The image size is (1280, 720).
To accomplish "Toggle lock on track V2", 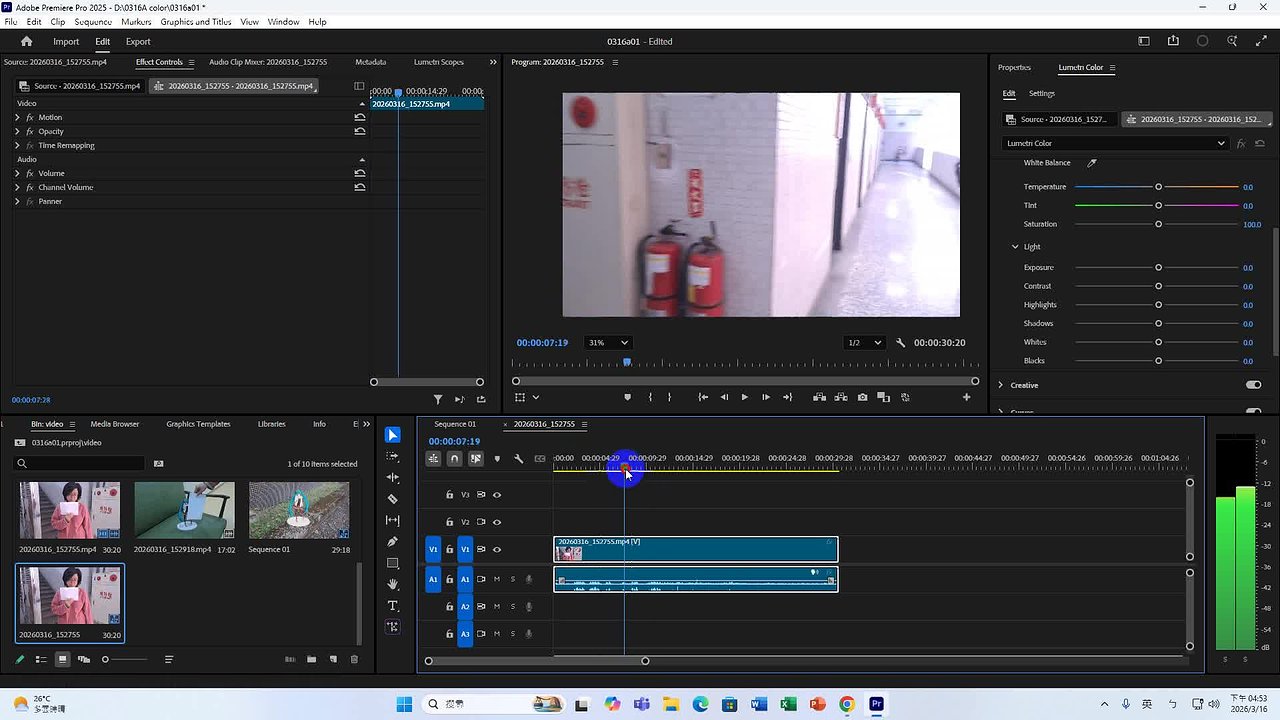I will coord(449,522).
